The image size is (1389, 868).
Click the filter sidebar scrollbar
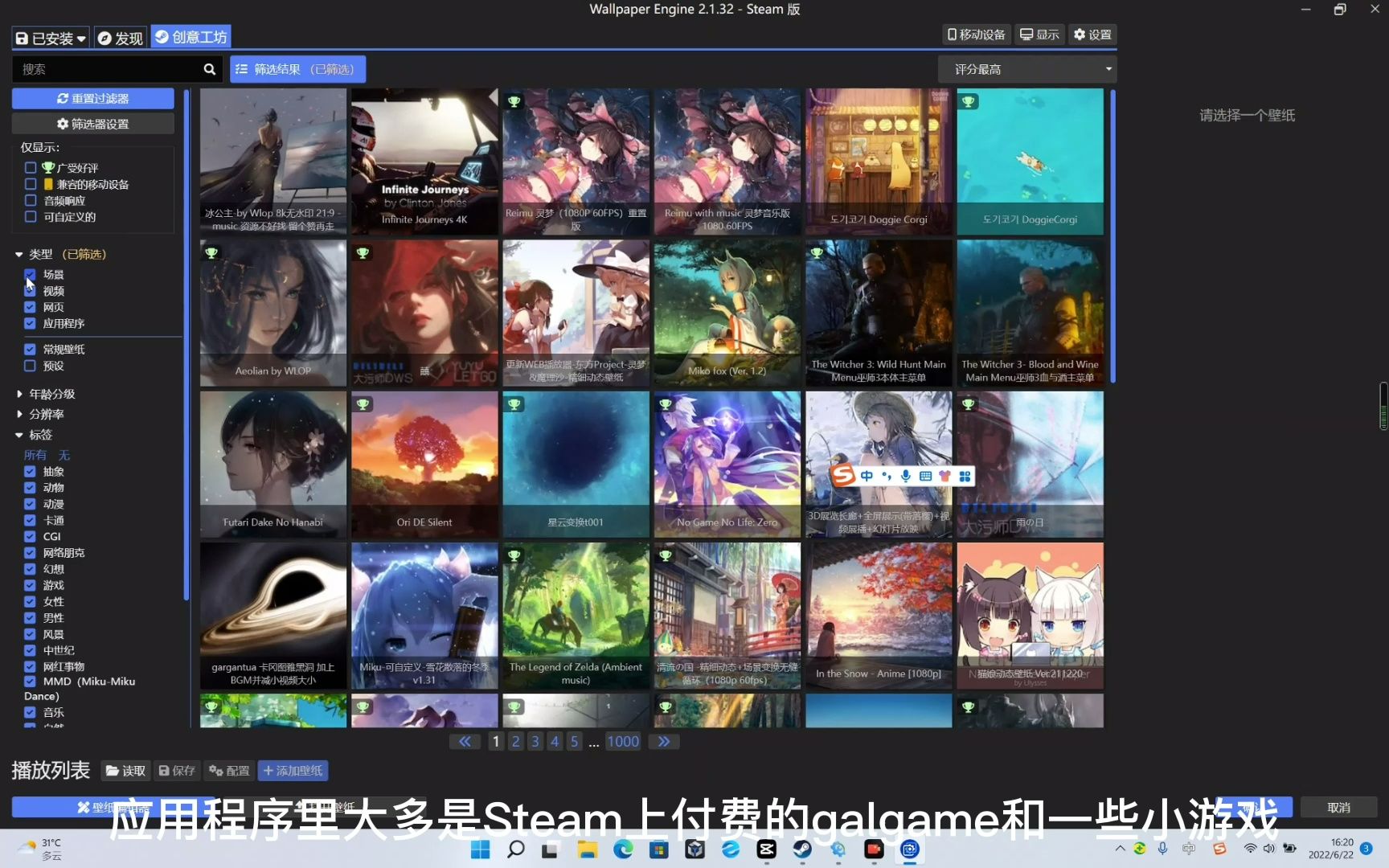[x=186, y=346]
